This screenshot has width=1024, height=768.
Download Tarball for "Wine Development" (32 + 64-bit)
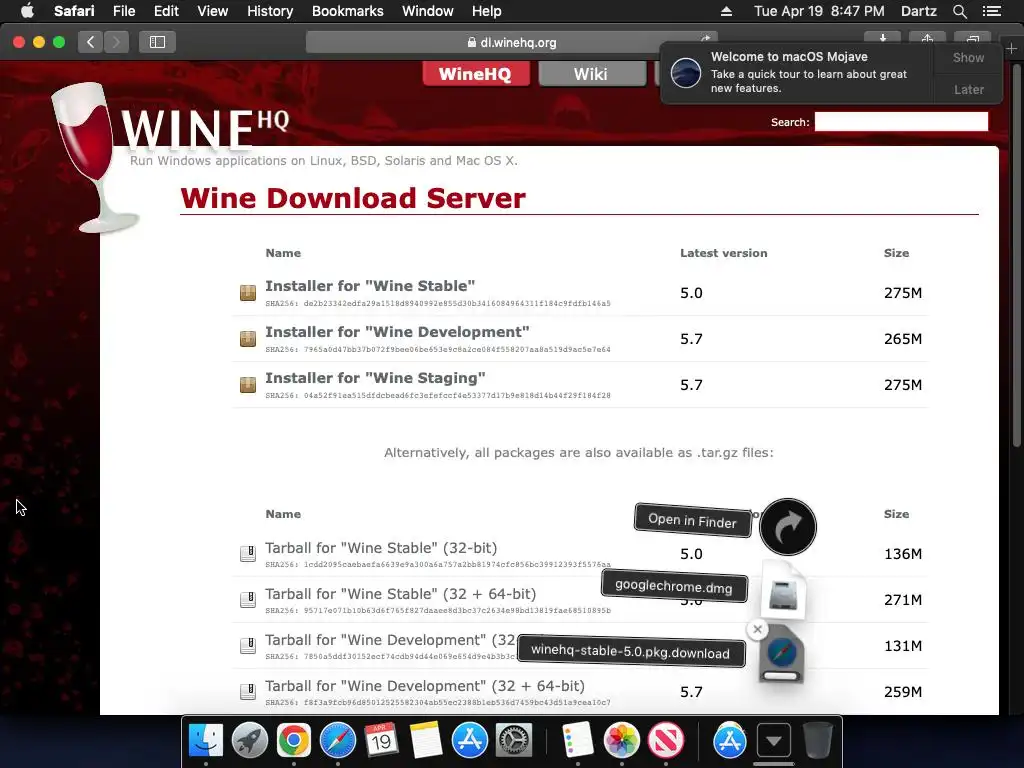coord(424,686)
